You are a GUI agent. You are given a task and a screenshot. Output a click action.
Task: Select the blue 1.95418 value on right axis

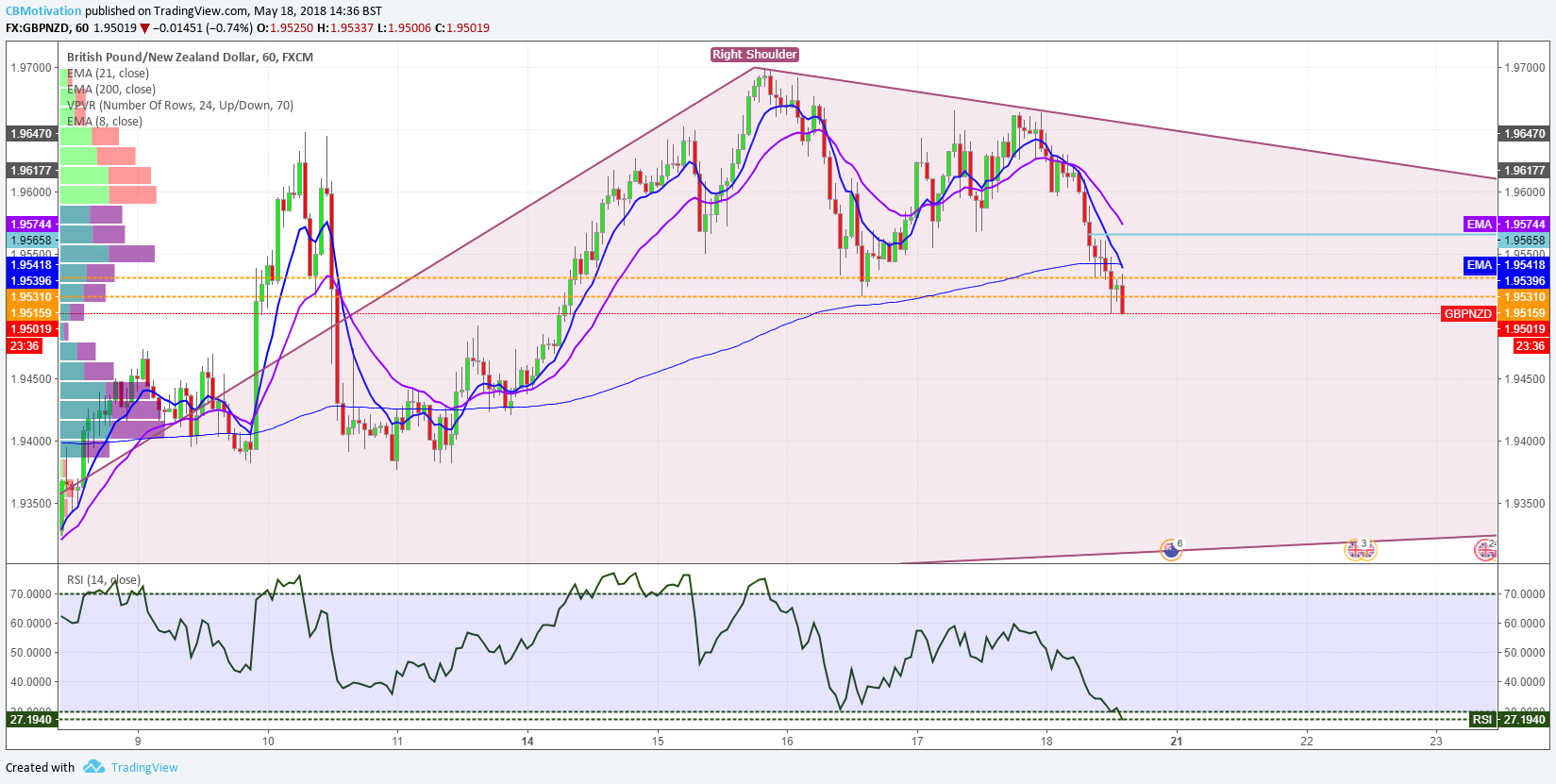[1525, 265]
